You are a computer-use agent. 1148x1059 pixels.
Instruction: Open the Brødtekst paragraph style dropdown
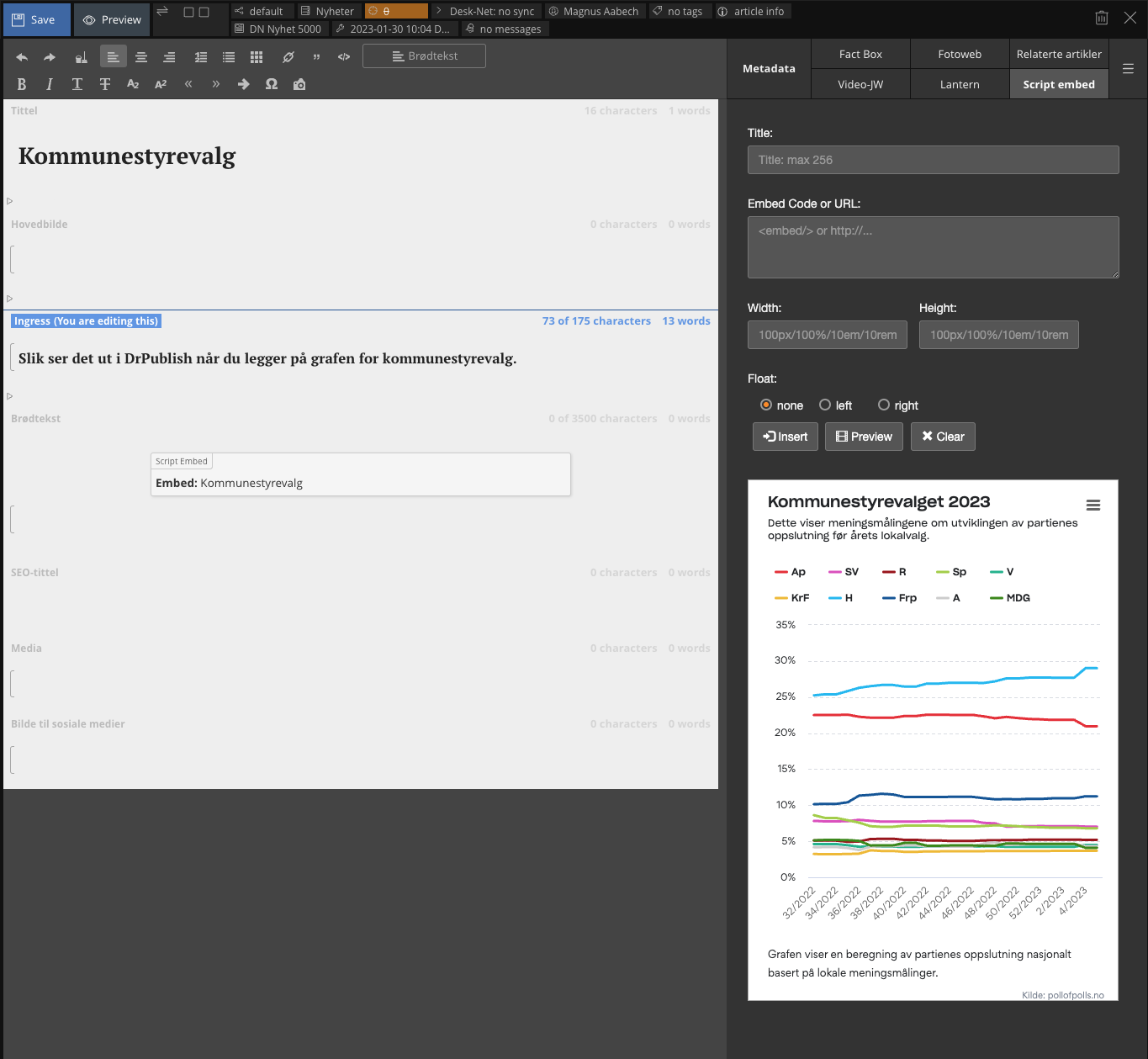click(x=424, y=56)
